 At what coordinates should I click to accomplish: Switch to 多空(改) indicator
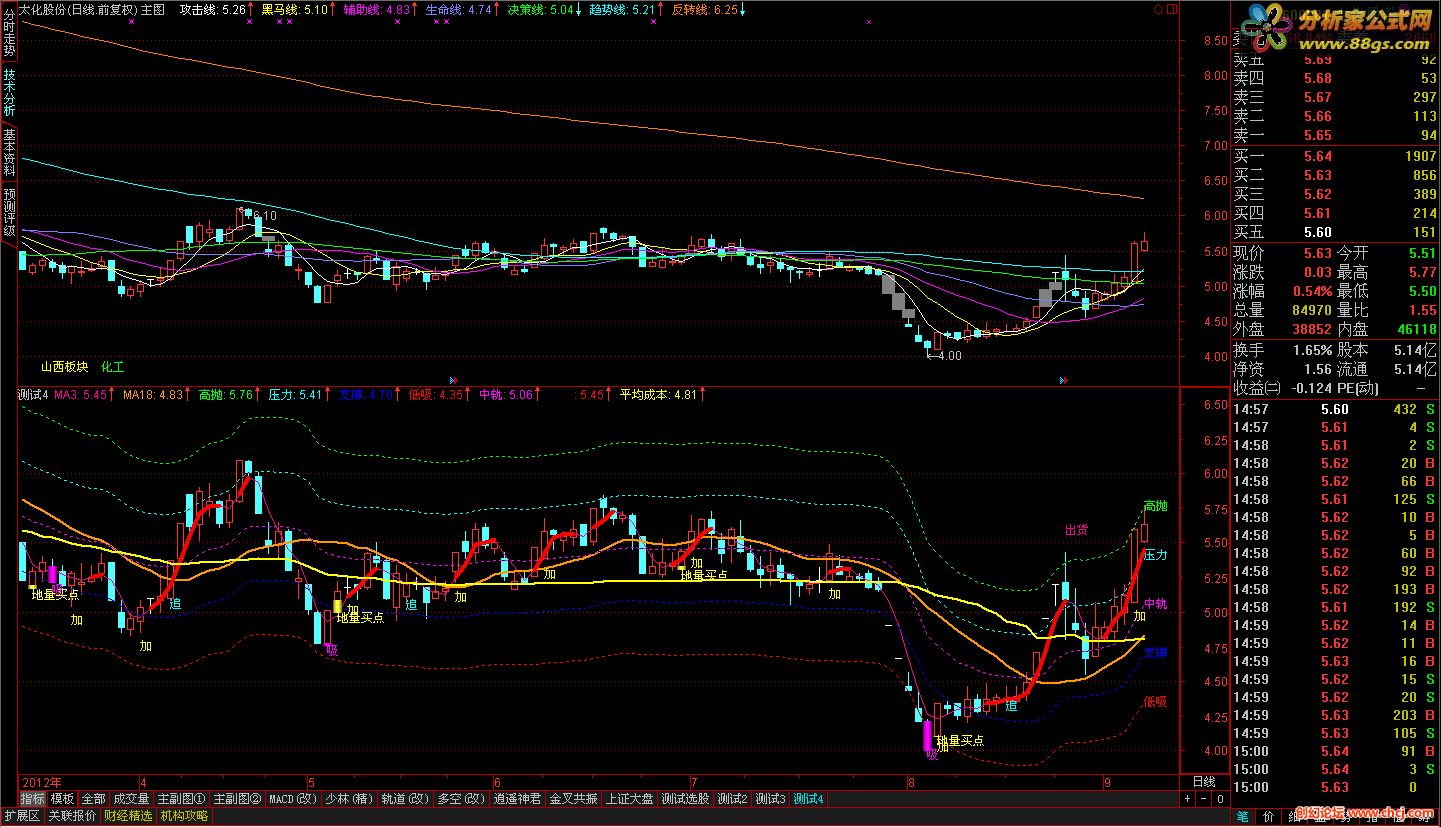point(461,799)
